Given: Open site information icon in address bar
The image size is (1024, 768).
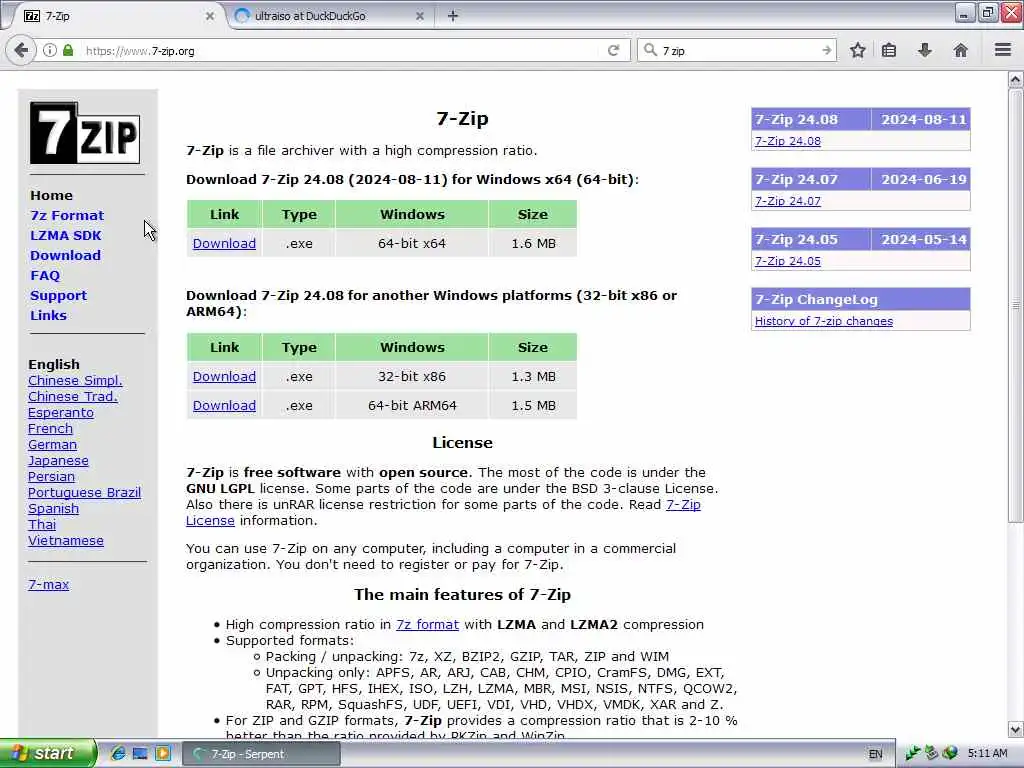Looking at the screenshot, I should pos(50,50).
